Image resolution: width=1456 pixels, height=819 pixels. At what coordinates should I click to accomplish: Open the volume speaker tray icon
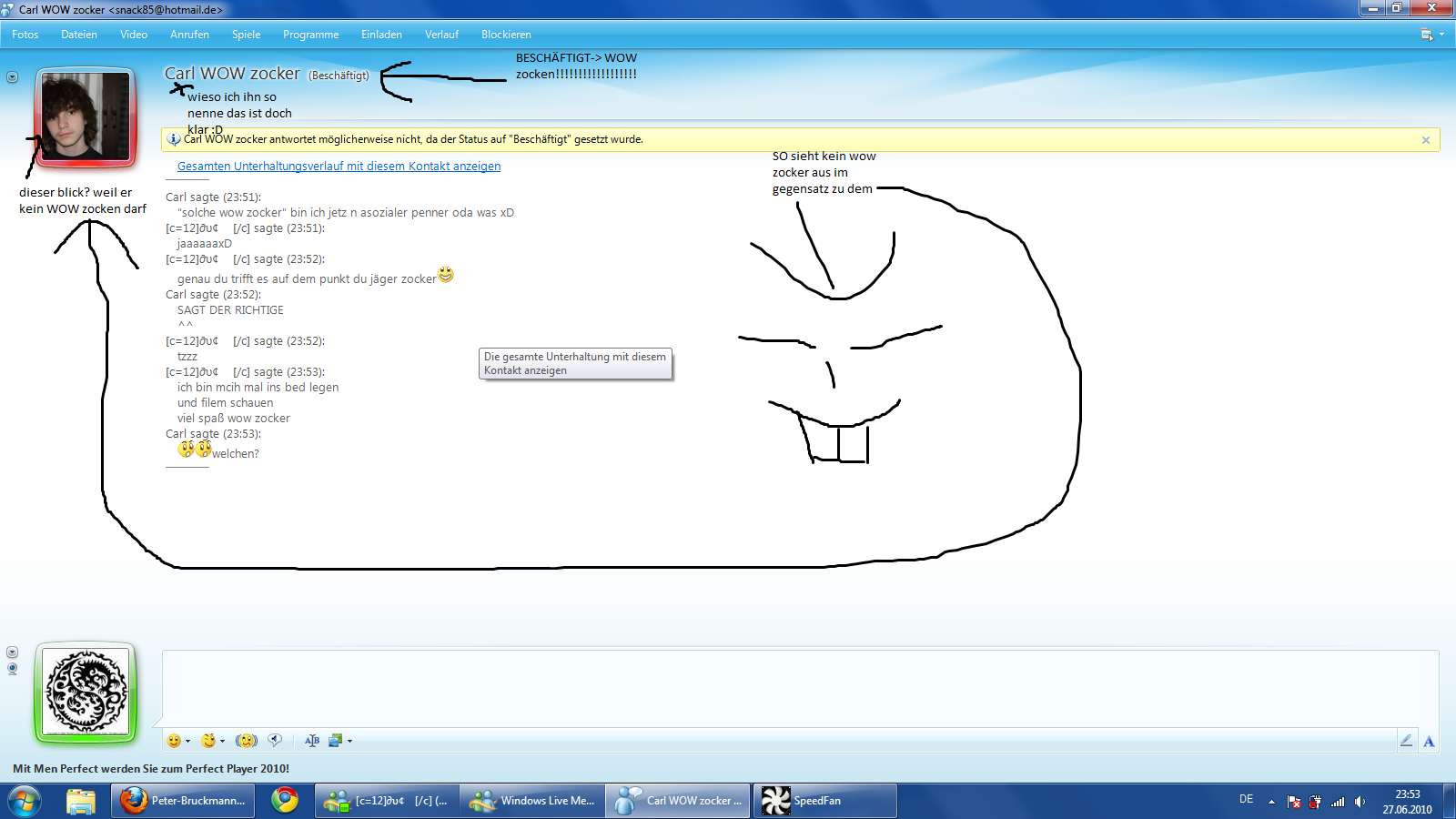coord(1360,802)
